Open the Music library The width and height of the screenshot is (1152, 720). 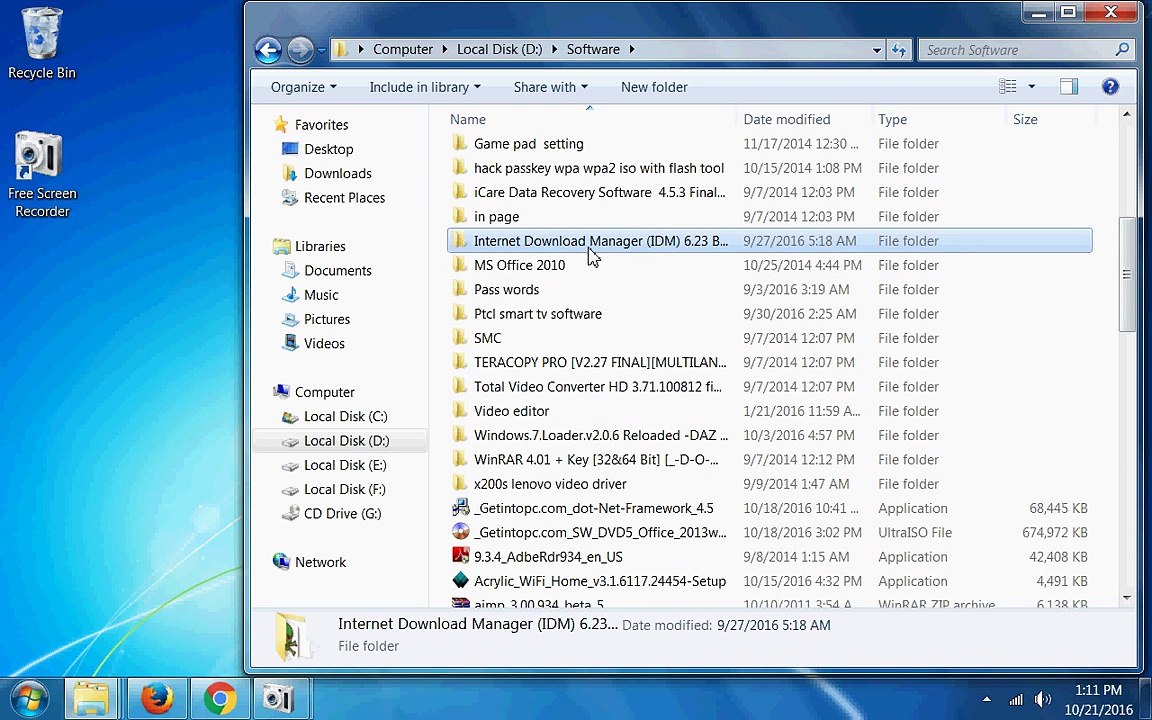[321, 295]
